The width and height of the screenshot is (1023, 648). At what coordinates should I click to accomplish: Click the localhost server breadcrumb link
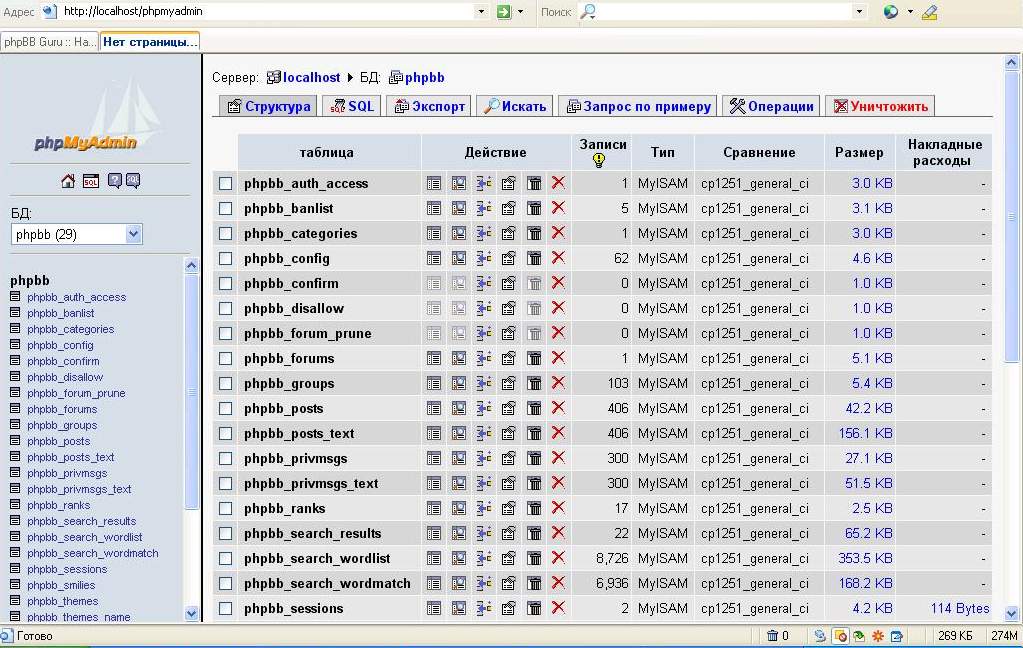311,78
